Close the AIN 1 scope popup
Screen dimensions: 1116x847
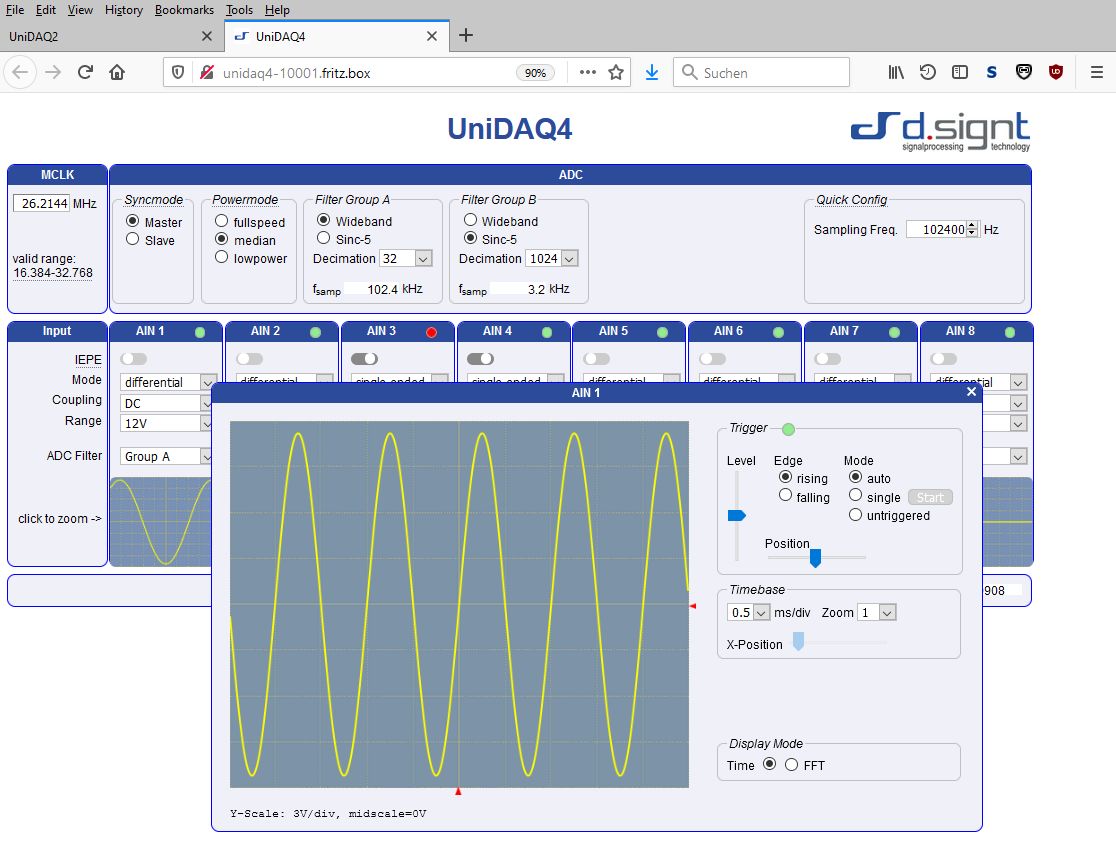972,391
